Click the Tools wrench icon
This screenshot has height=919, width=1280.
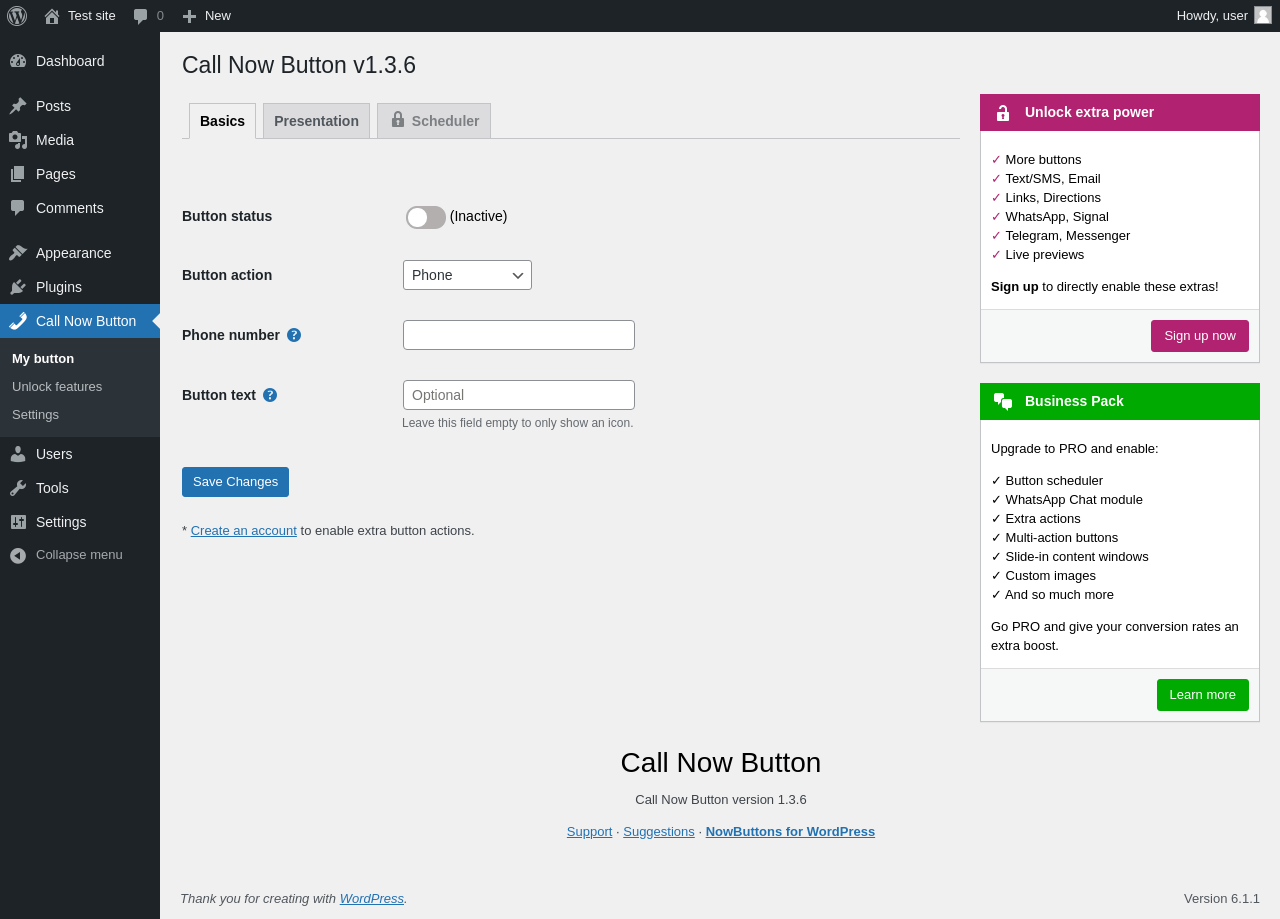pyautogui.click(x=18, y=488)
